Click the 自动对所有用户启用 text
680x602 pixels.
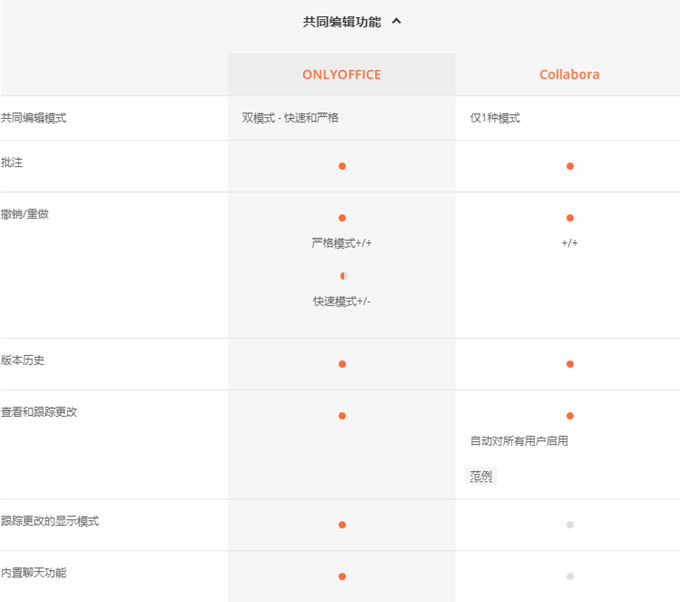pos(519,441)
